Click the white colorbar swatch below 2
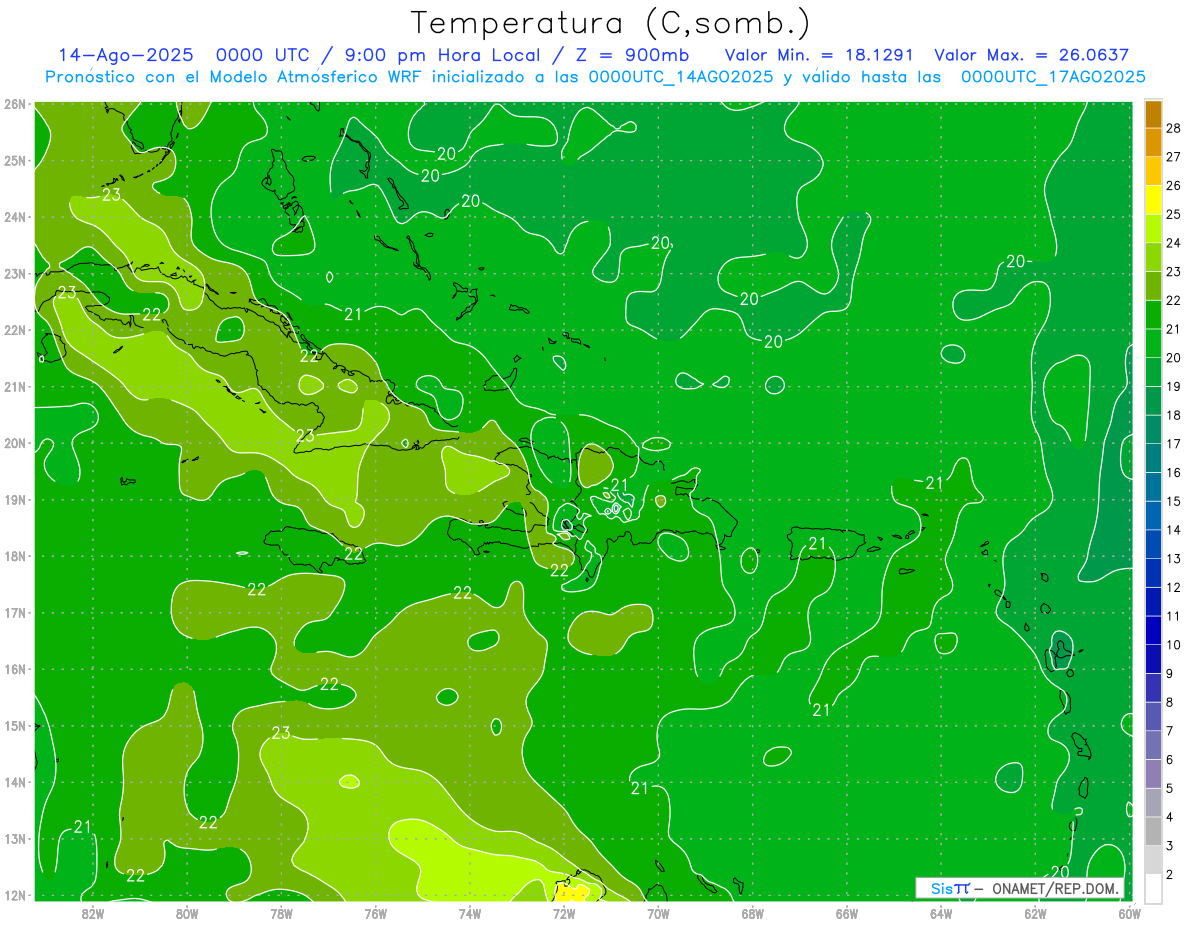The height and width of the screenshot is (927, 1200). [x=1153, y=888]
